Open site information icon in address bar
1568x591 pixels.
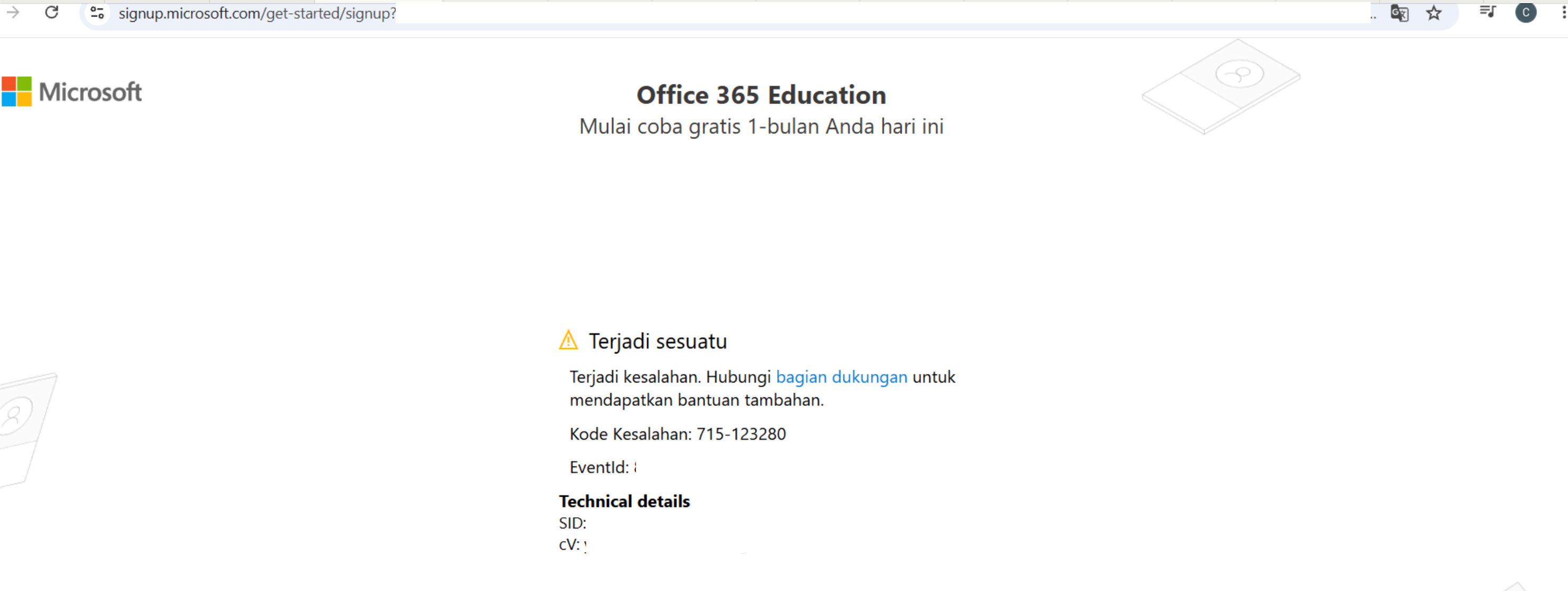pyautogui.click(x=97, y=13)
